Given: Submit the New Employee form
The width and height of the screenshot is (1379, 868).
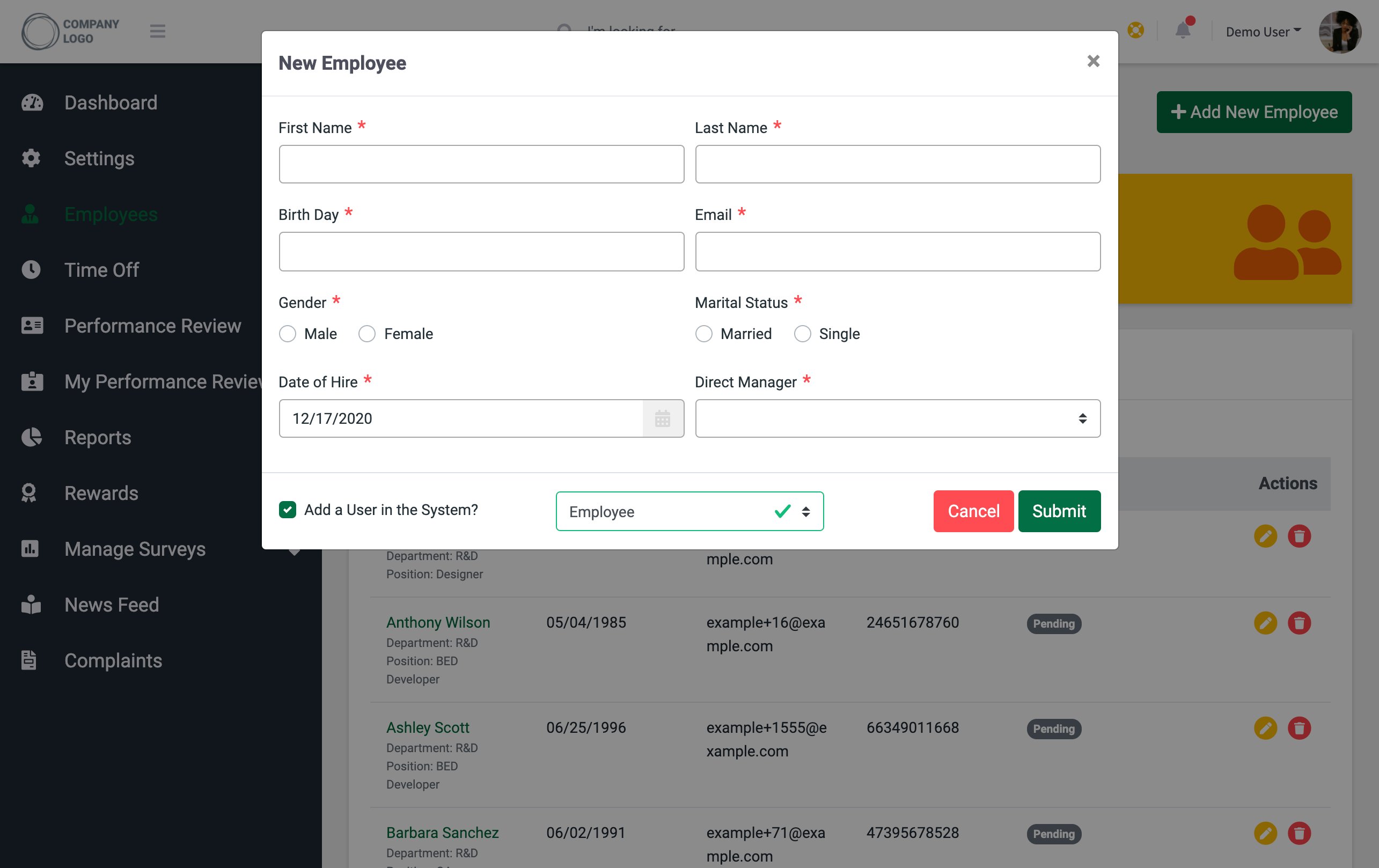Looking at the screenshot, I should coord(1059,511).
